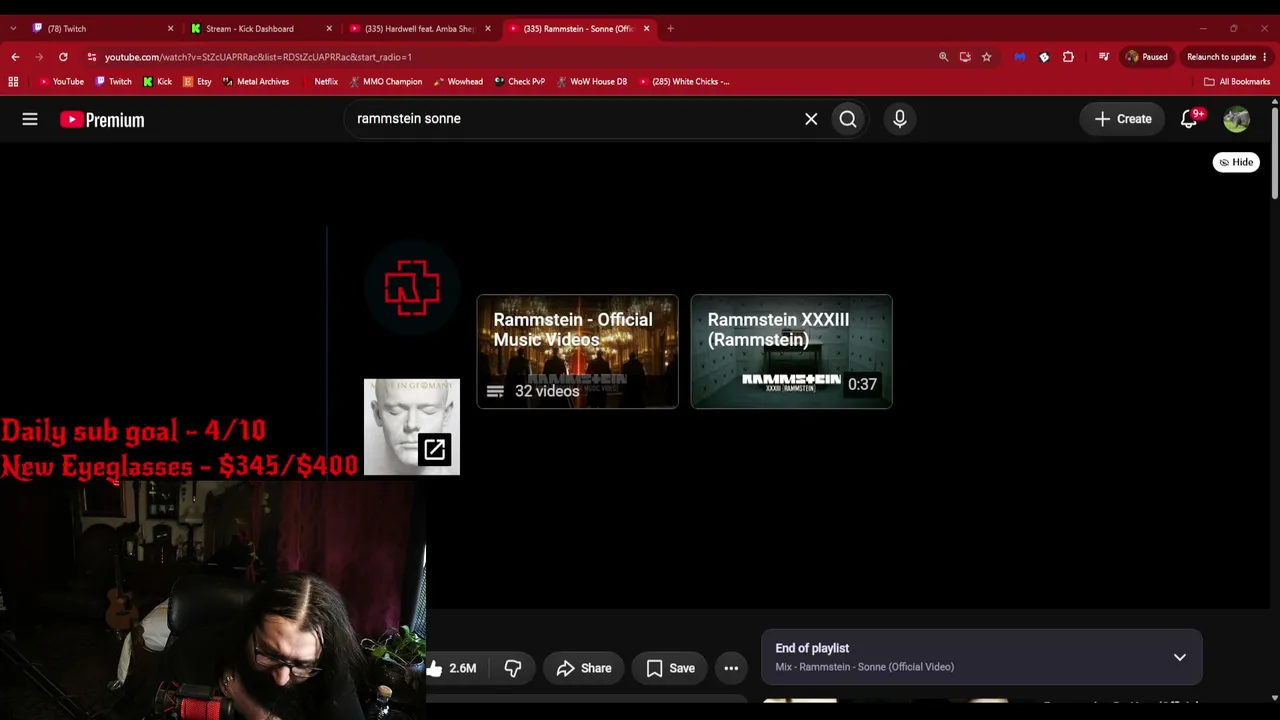Open the Etsy bookmark

197,82
